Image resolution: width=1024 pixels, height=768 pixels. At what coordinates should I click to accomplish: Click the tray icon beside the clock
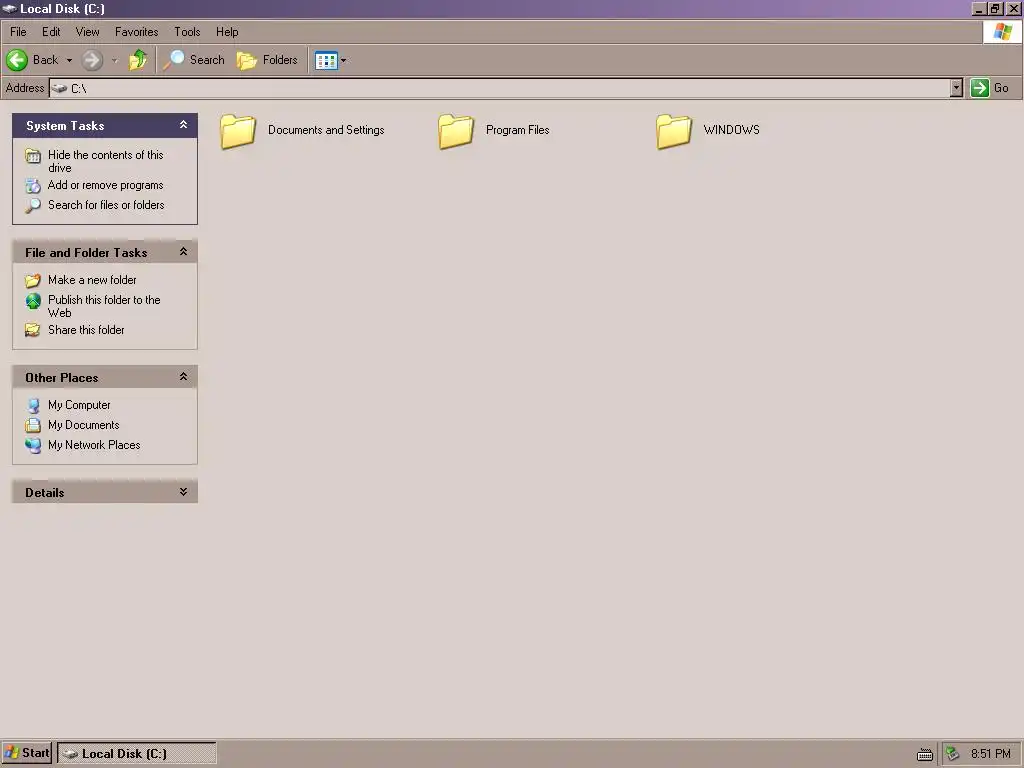[953, 754]
